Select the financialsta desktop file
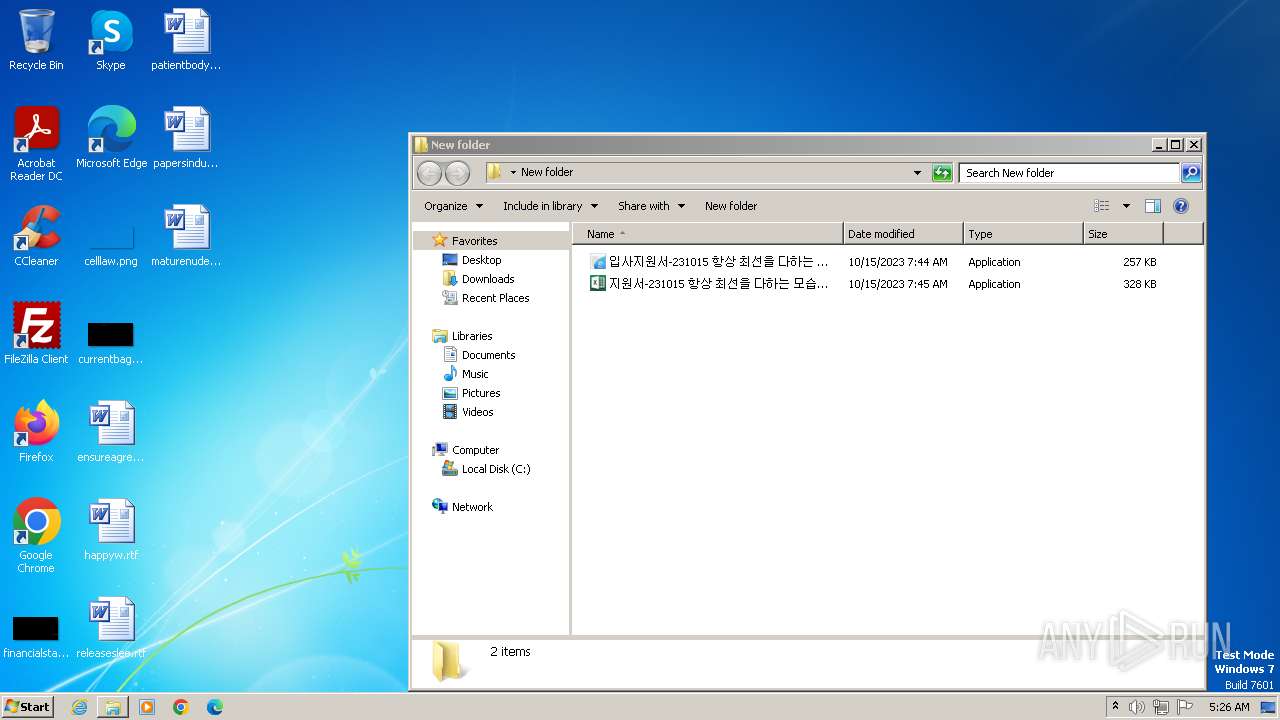 (x=36, y=637)
